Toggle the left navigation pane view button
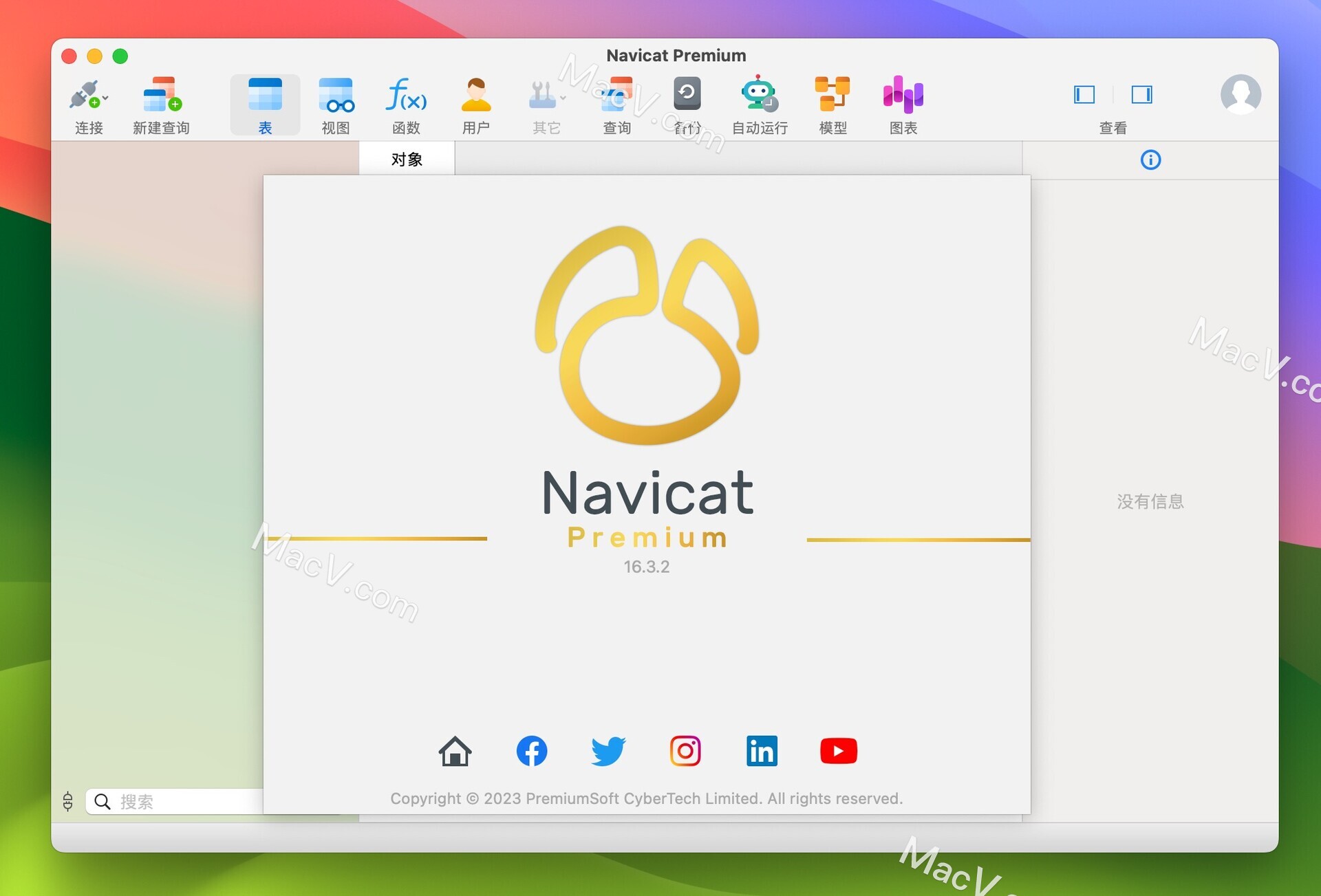This screenshot has height=896, width=1321. click(x=1084, y=94)
